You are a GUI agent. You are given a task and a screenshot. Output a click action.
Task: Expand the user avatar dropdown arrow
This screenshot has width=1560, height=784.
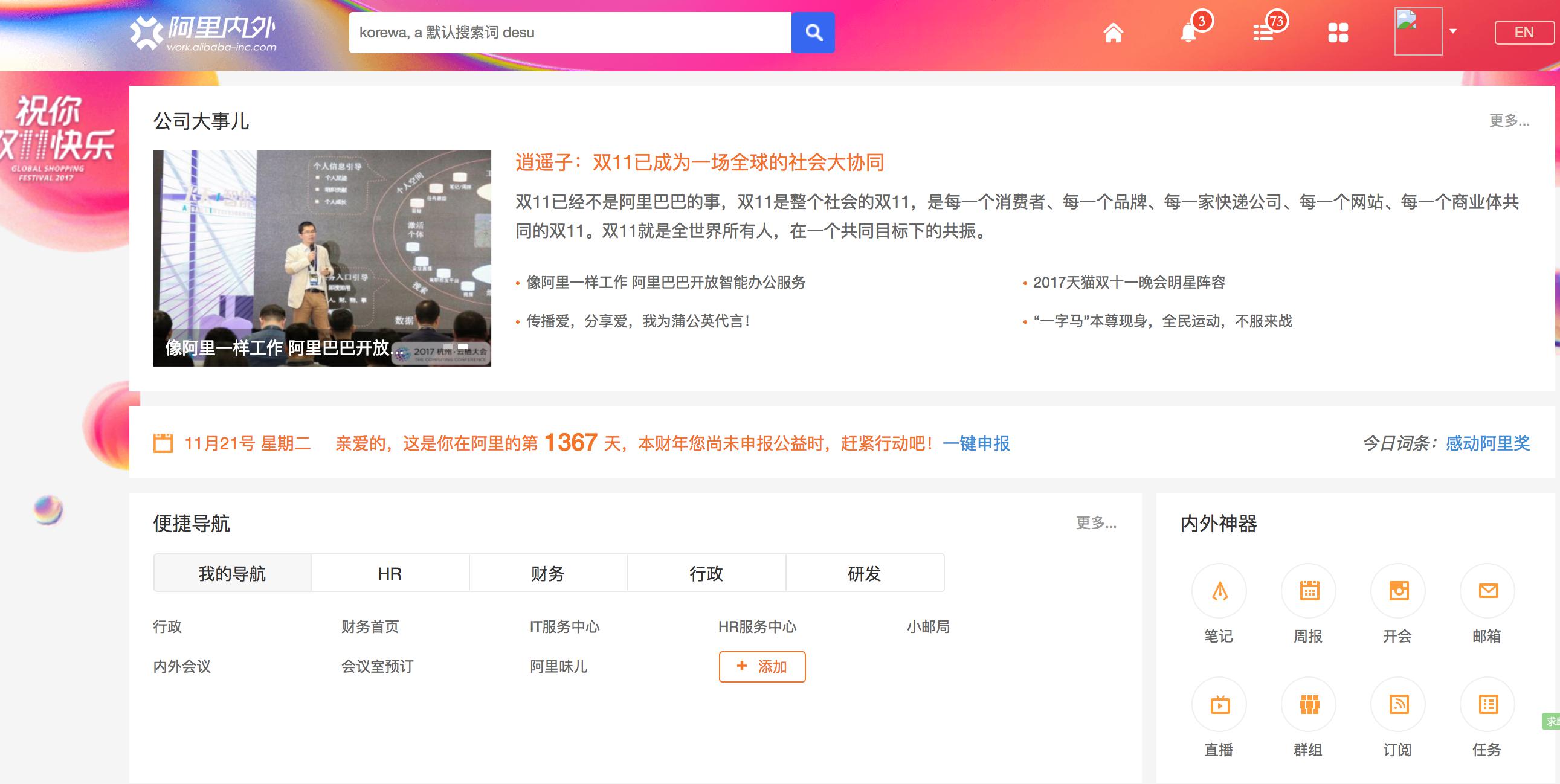pos(1453,31)
